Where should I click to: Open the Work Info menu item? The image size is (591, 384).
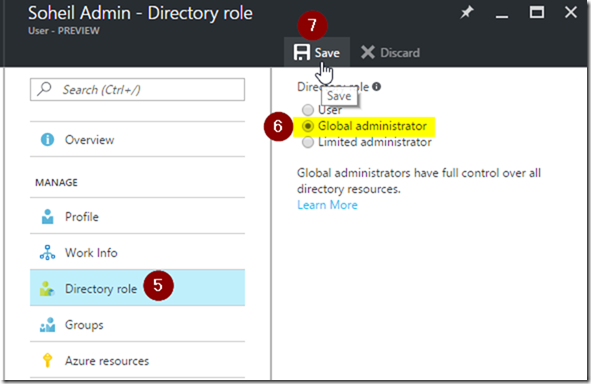pos(137,252)
